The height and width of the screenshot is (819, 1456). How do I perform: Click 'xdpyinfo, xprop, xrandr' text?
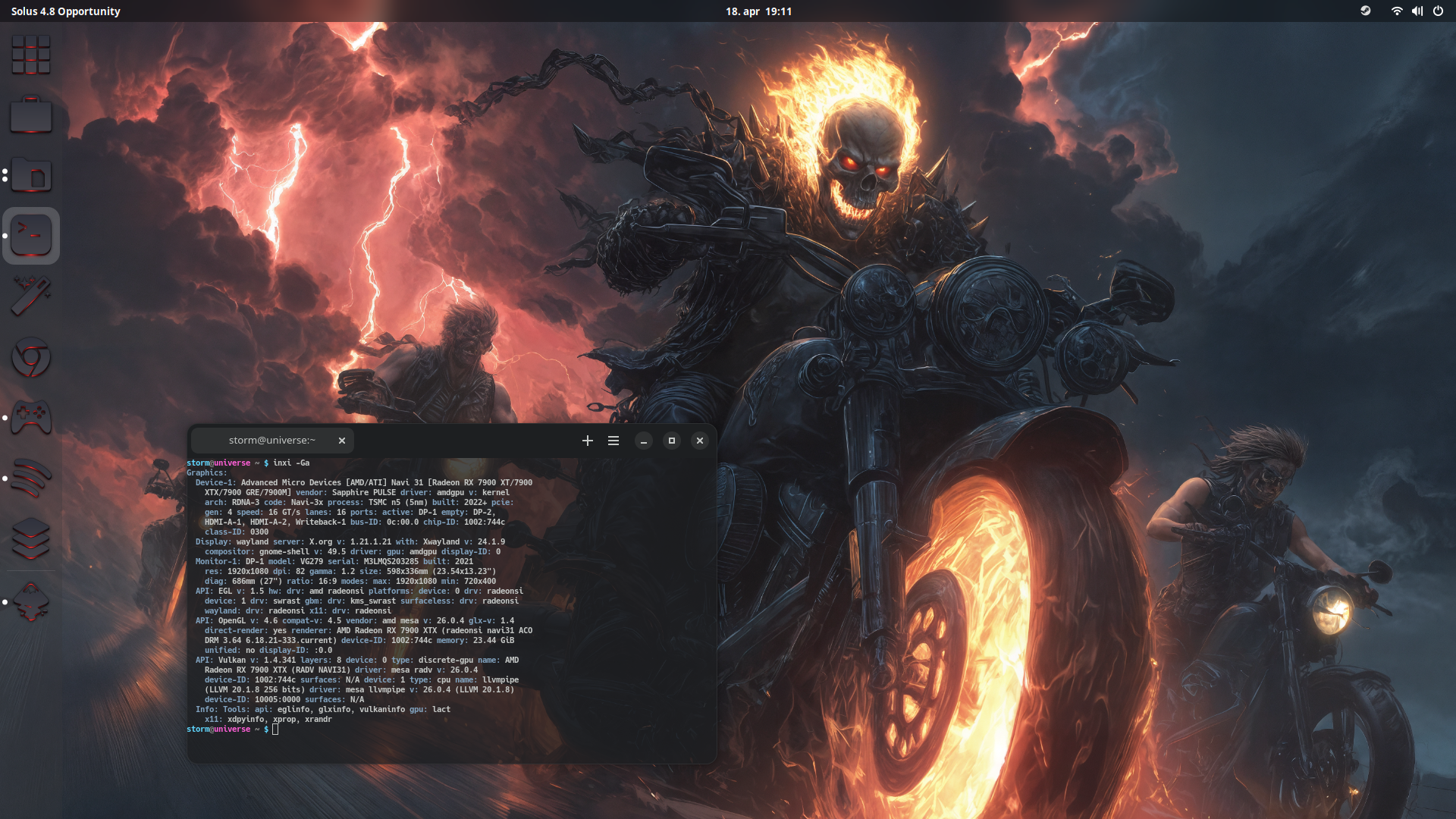click(280, 719)
